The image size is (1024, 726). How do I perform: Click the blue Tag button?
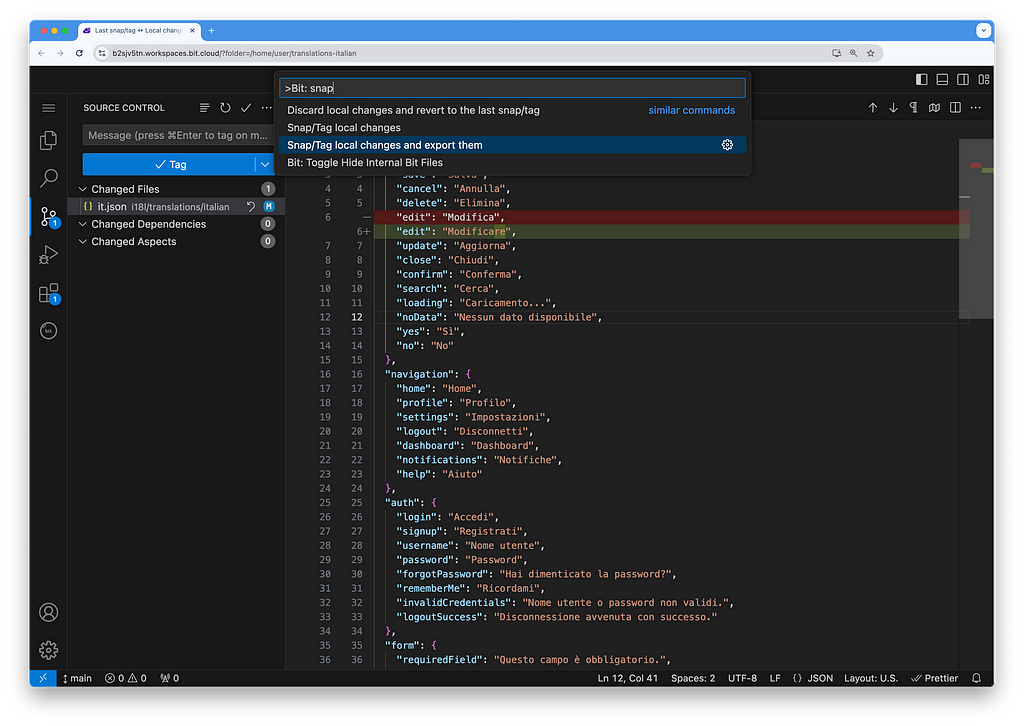(169, 165)
